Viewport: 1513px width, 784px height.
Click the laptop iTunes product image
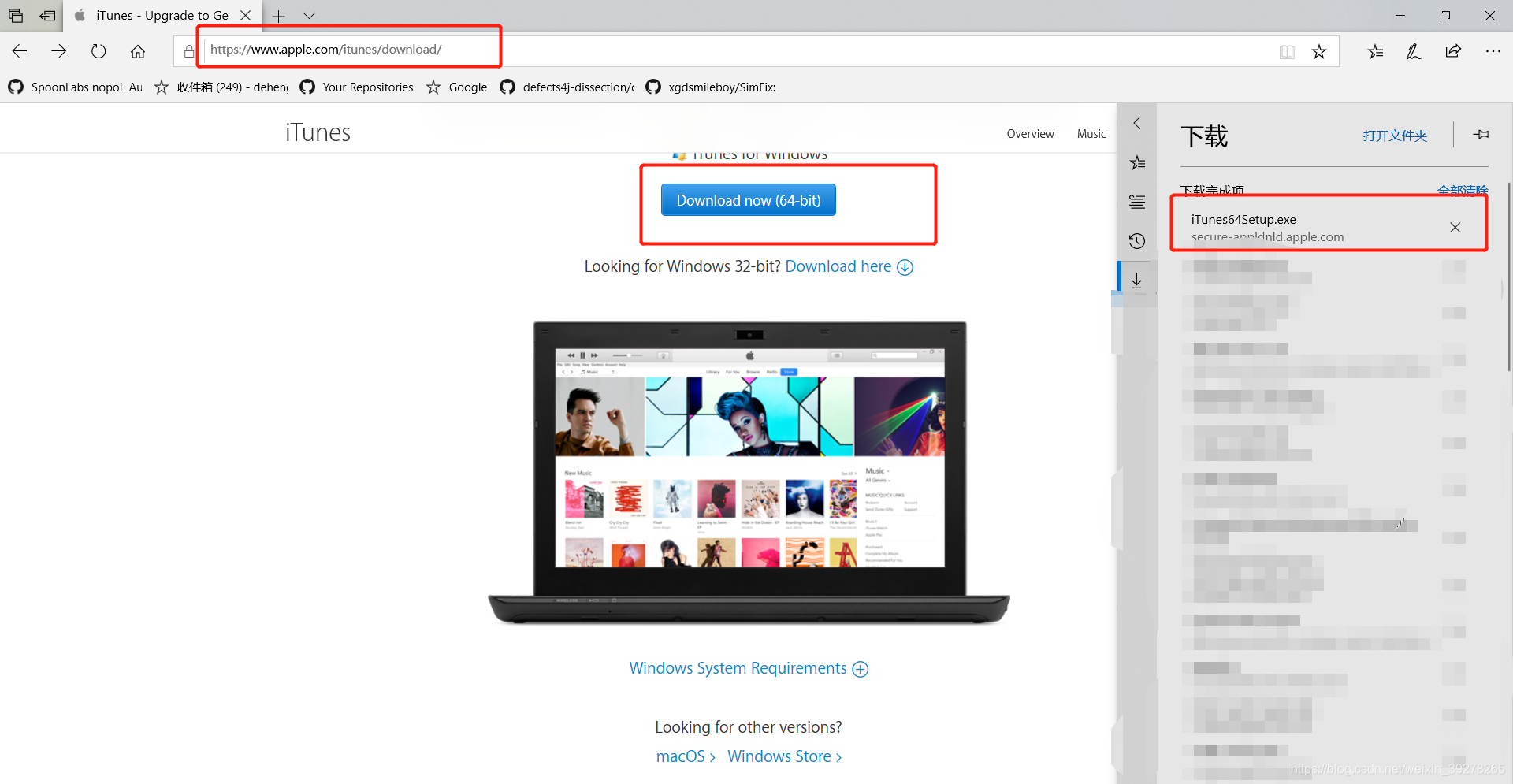pyautogui.click(x=749, y=473)
